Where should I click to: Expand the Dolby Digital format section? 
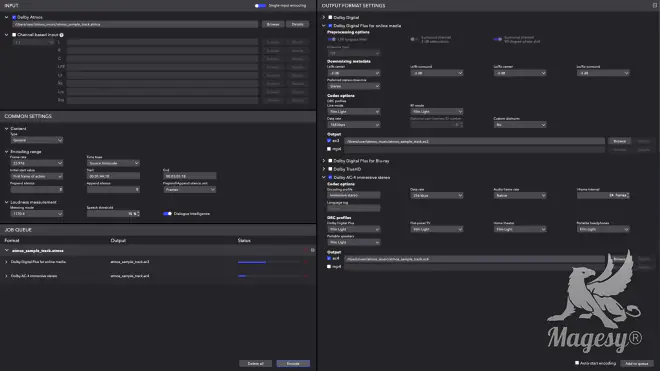tap(324, 18)
